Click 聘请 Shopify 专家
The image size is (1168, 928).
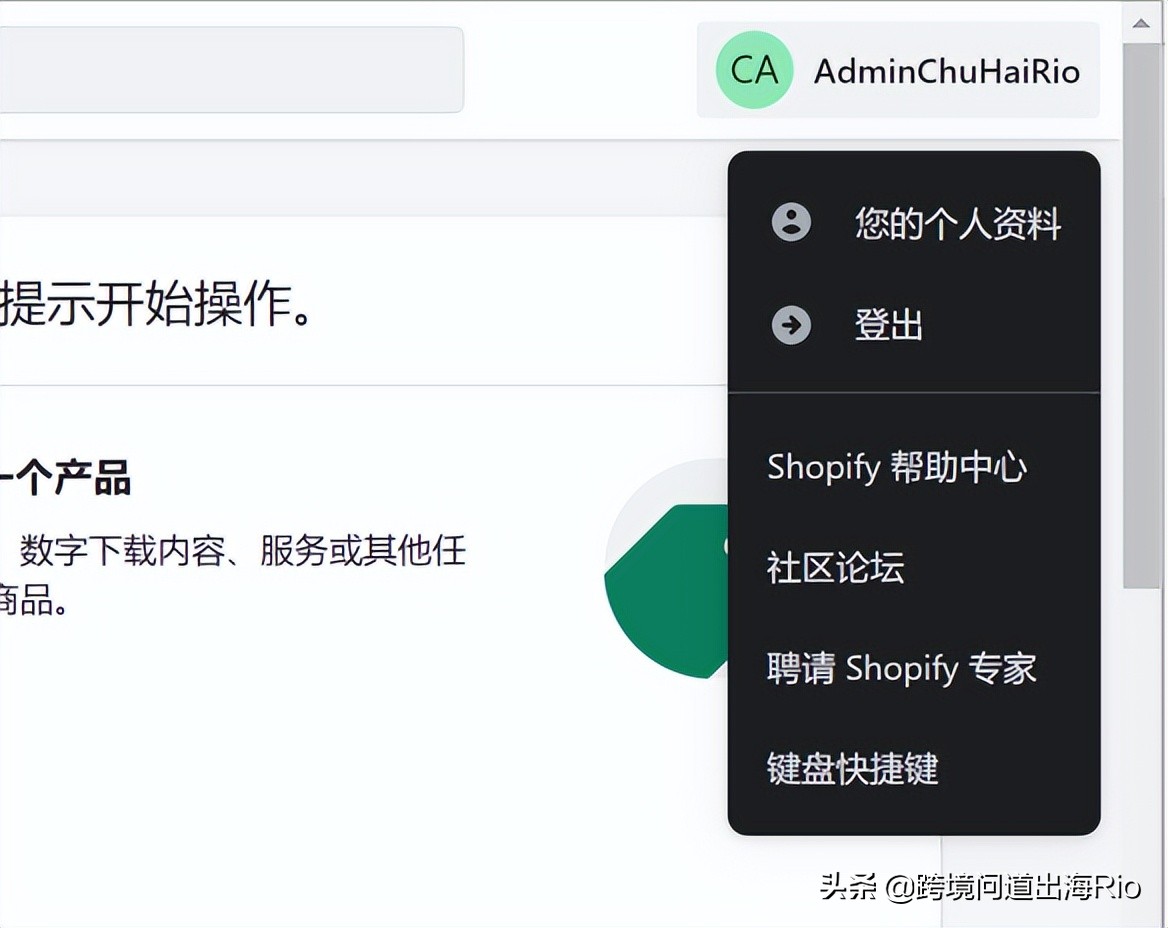coord(900,668)
